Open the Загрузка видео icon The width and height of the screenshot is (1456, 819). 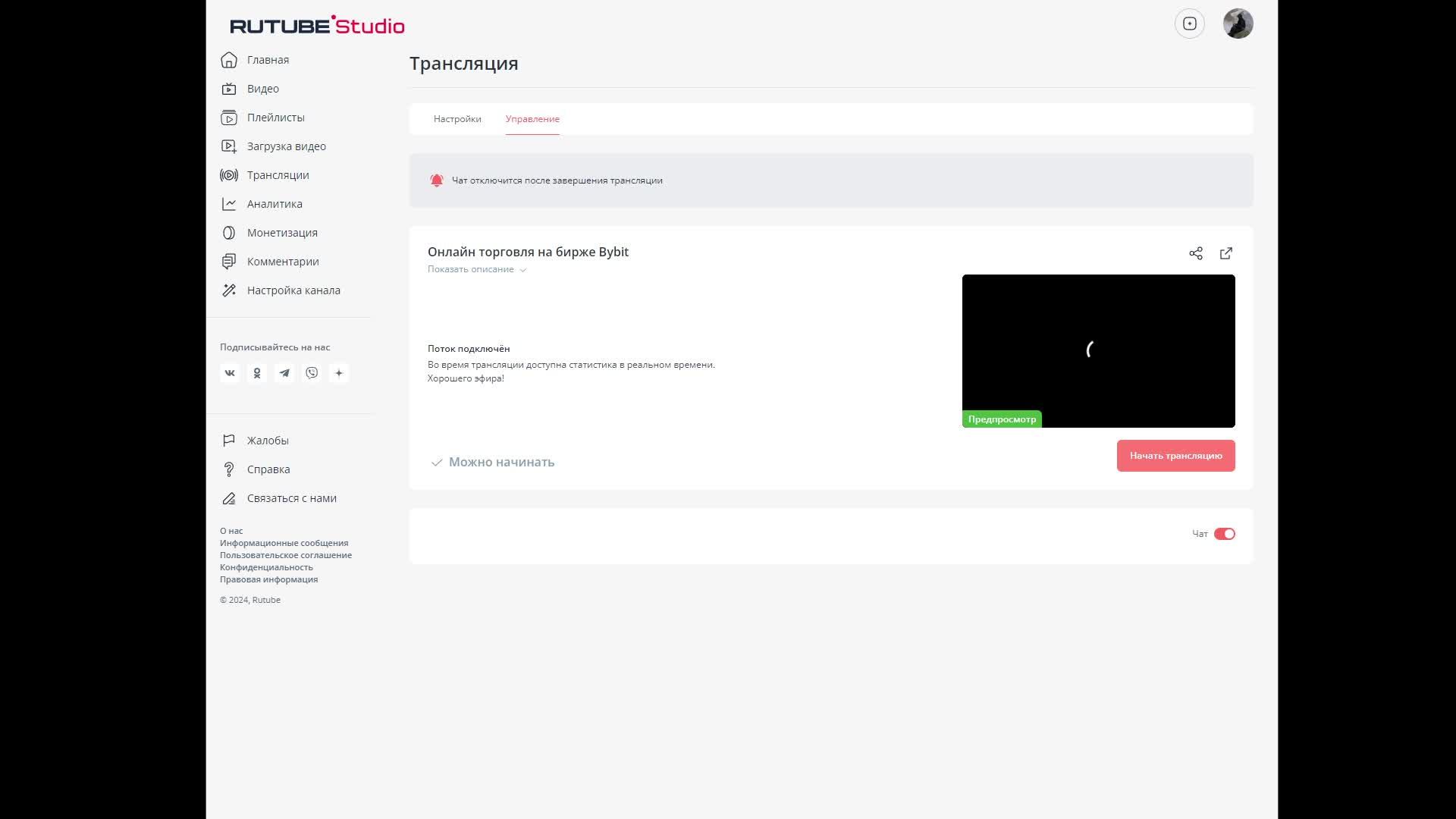click(x=229, y=146)
